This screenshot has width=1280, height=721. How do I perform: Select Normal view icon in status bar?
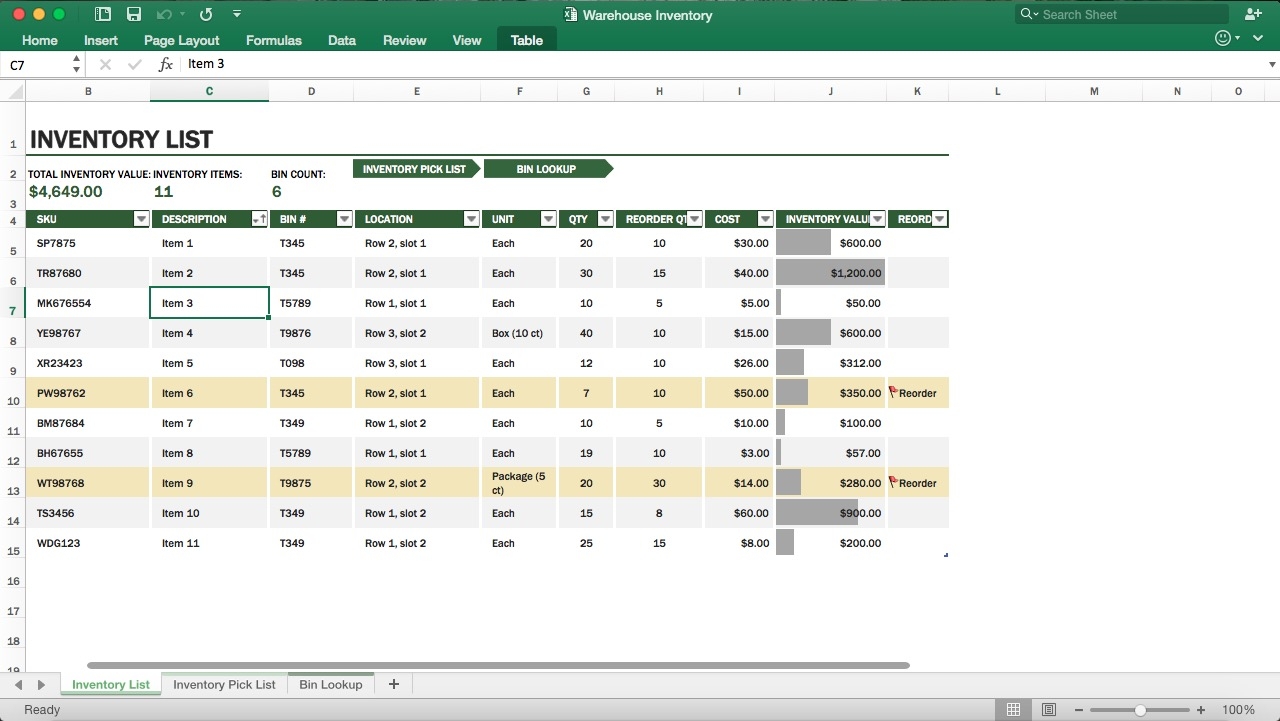pyautogui.click(x=1013, y=708)
